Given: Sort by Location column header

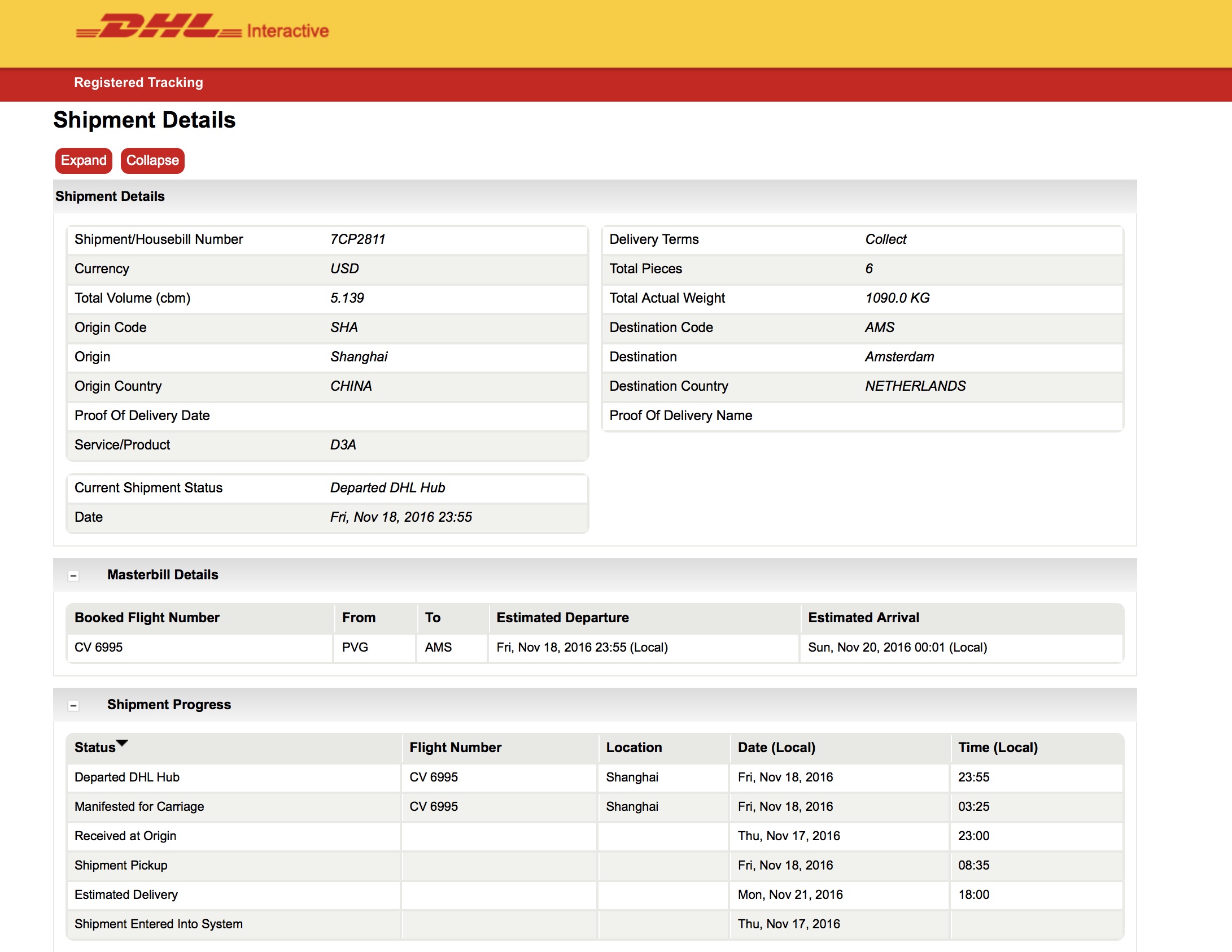Looking at the screenshot, I should (634, 748).
